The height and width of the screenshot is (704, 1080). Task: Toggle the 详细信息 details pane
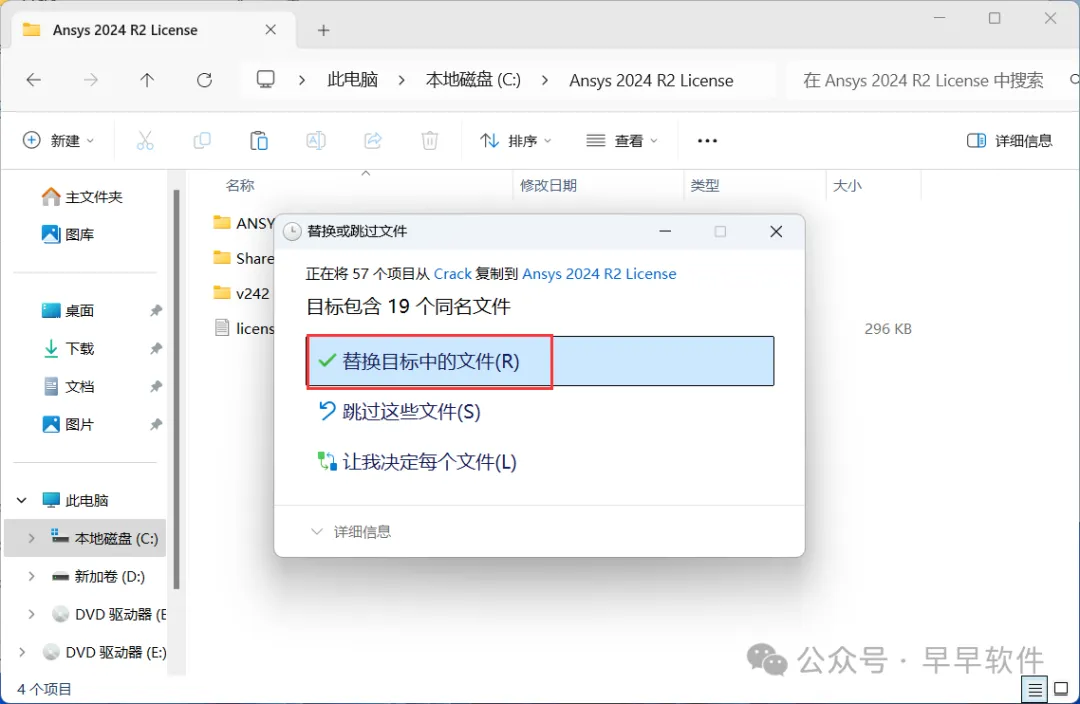click(x=1010, y=141)
